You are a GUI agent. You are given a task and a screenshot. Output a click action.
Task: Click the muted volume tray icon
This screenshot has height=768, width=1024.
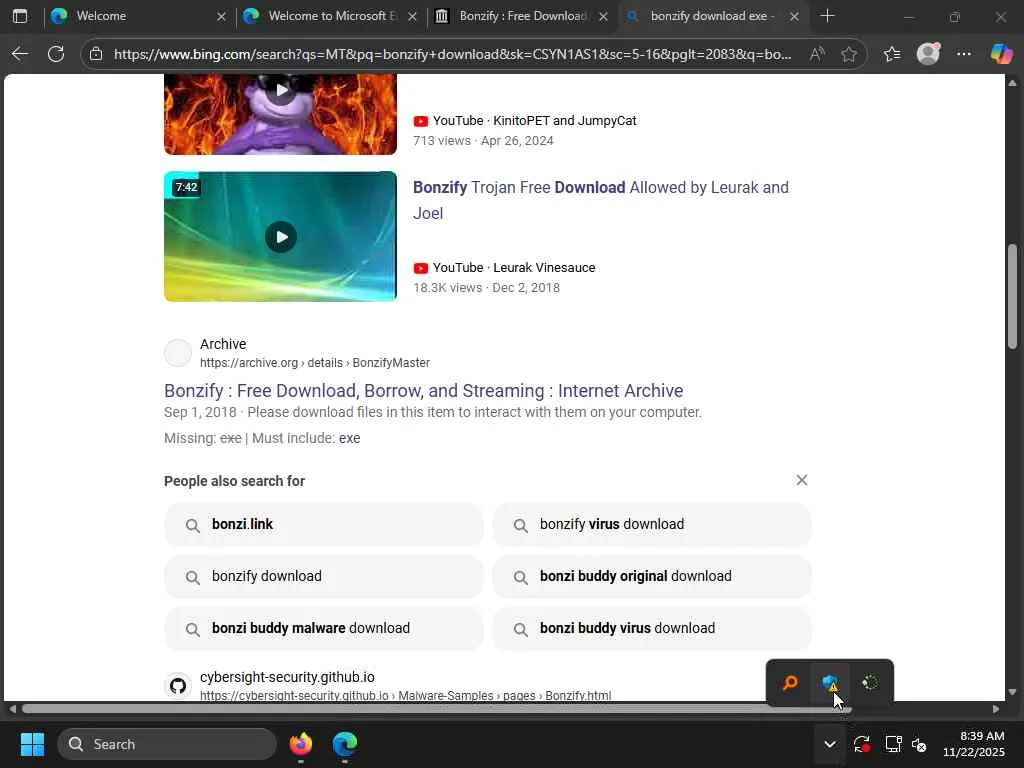coord(920,744)
